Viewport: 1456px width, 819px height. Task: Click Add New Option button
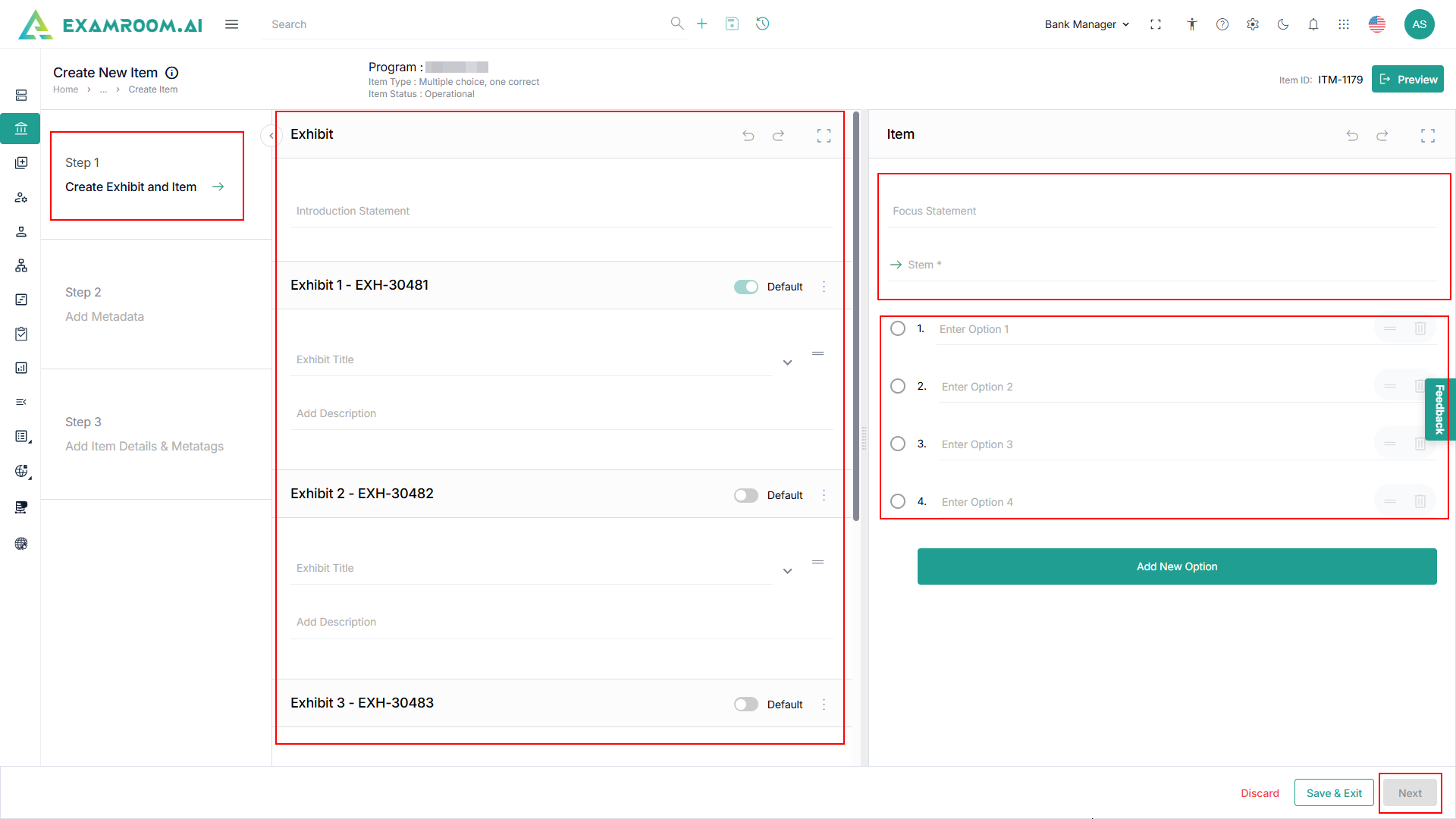click(x=1176, y=566)
